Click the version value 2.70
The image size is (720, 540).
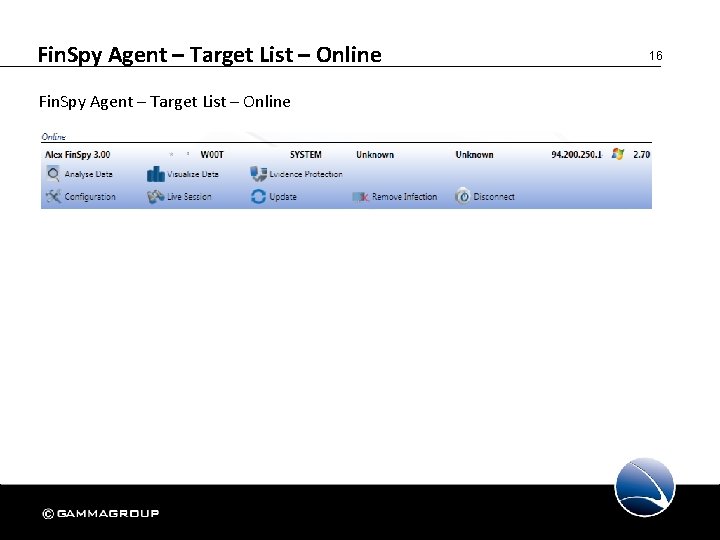(x=641, y=155)
